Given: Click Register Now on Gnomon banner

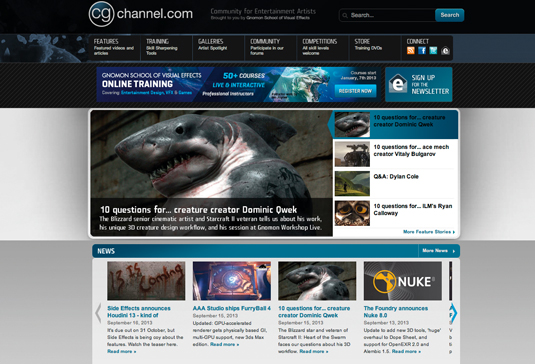Looking at the screenshot, I should pos(355,91).
